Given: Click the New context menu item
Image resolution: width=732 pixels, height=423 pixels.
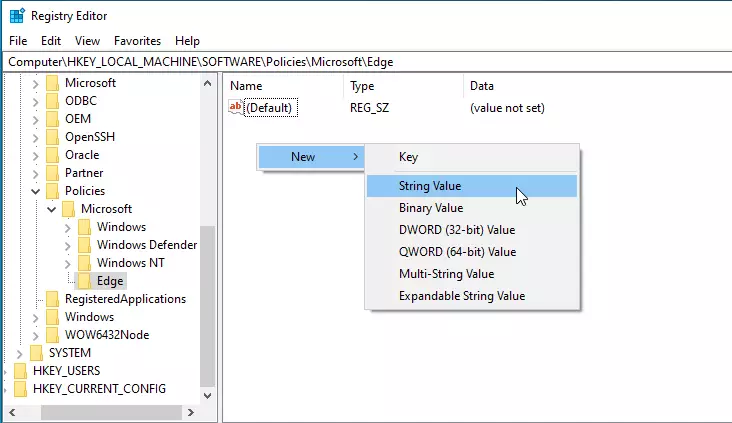Looking at the screenshot, I should [311, 157].
